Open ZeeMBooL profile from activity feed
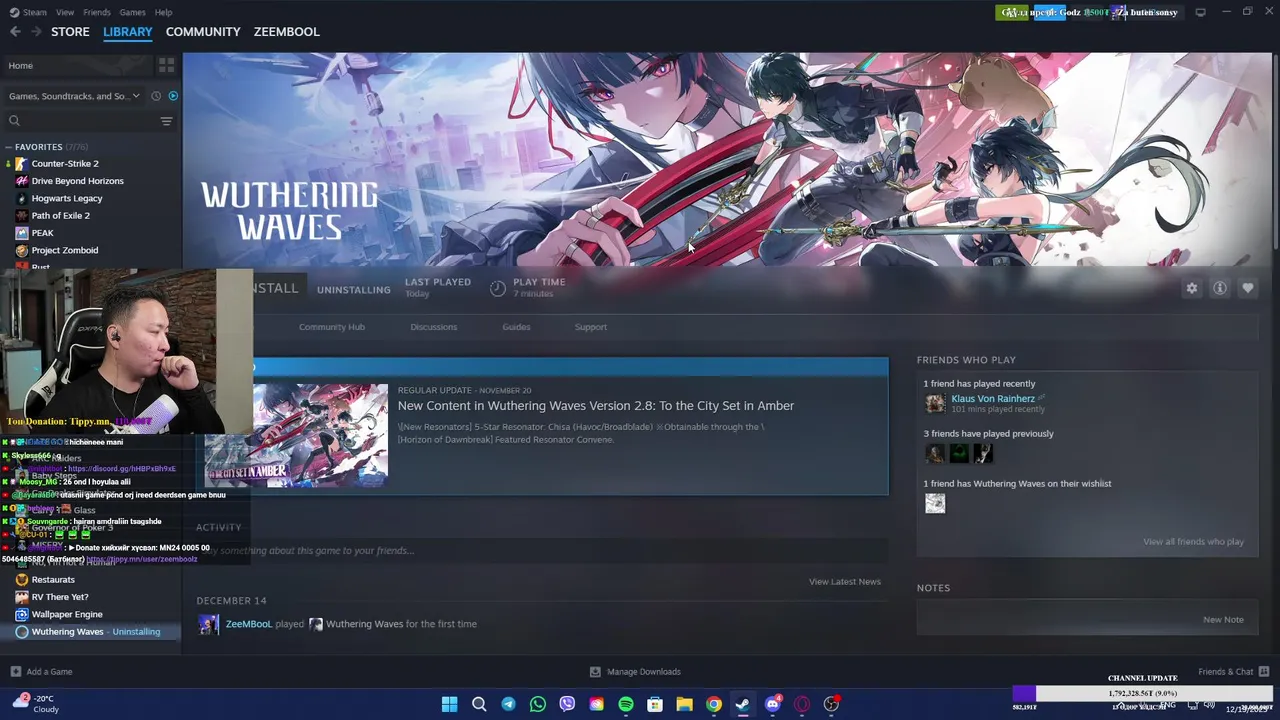The image size is (1280, 720). coord(249,624)
